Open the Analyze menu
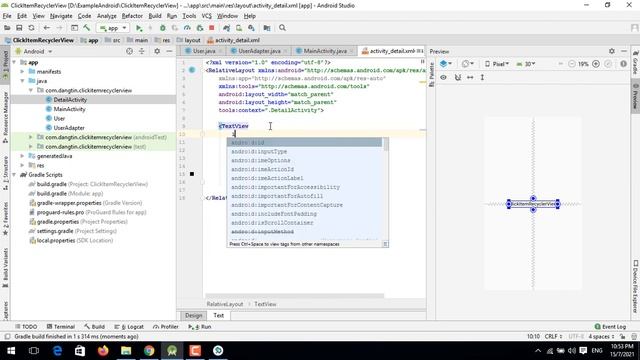The image size is (640, 360). coord(107,16)
